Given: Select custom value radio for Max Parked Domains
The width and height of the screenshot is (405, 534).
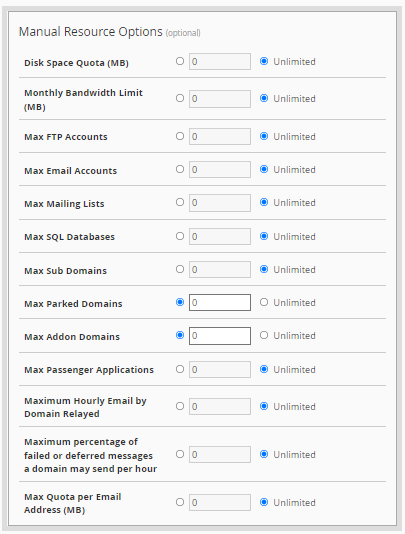Looking at the screenshot, I should click(180, 302).
